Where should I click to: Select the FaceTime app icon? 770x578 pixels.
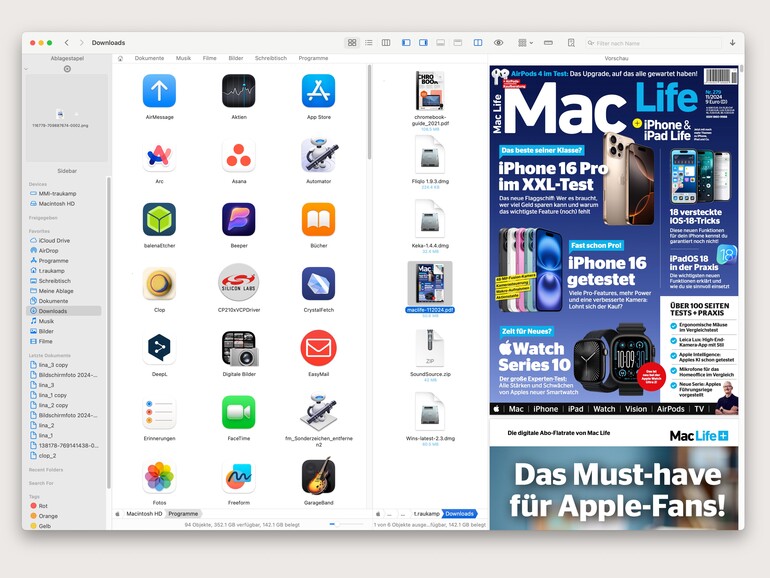coord(239,412)
